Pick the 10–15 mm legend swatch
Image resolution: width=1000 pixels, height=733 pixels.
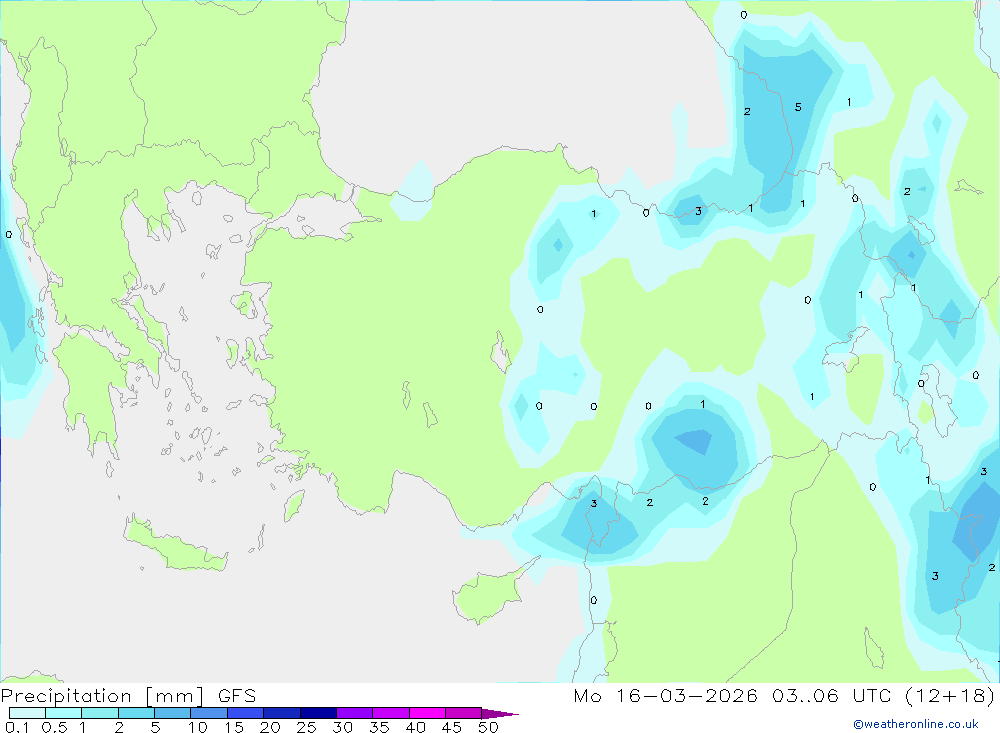[209, 713]
